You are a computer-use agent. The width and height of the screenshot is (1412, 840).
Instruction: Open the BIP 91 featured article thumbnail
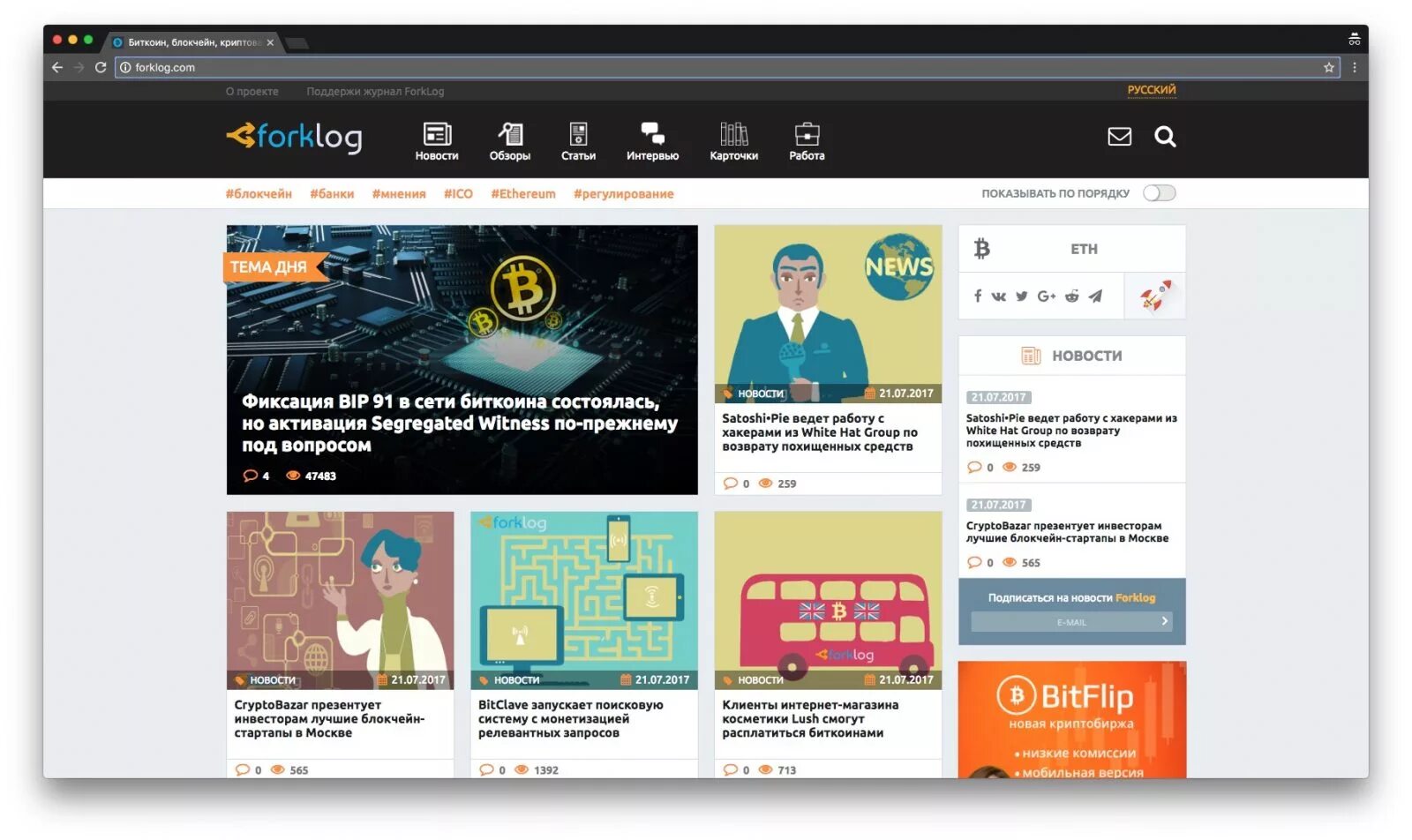[x=462, y=360]
